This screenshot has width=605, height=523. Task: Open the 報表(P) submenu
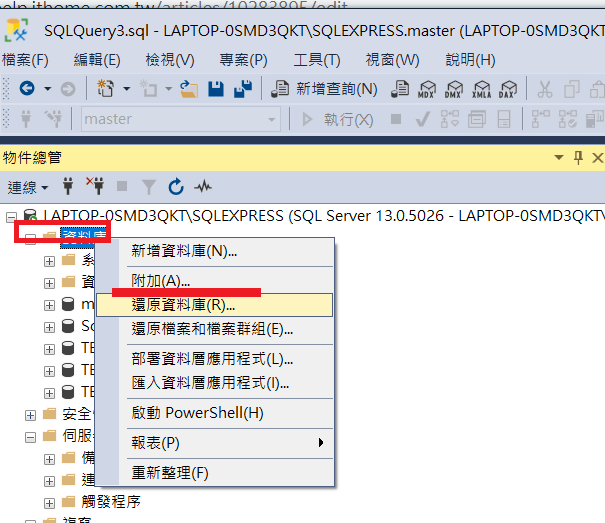tap(214, 443)
